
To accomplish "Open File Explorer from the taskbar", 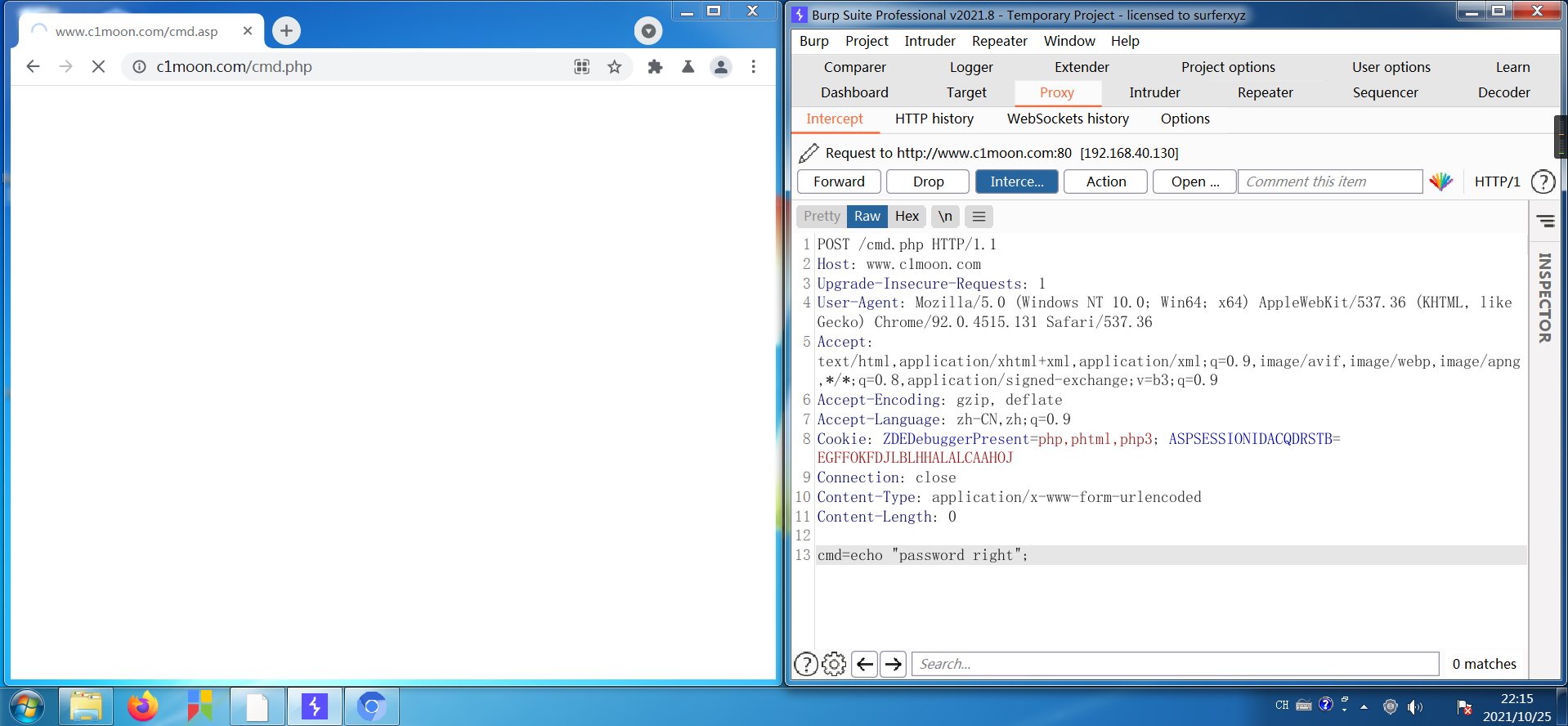I will (x=86, y=706).
